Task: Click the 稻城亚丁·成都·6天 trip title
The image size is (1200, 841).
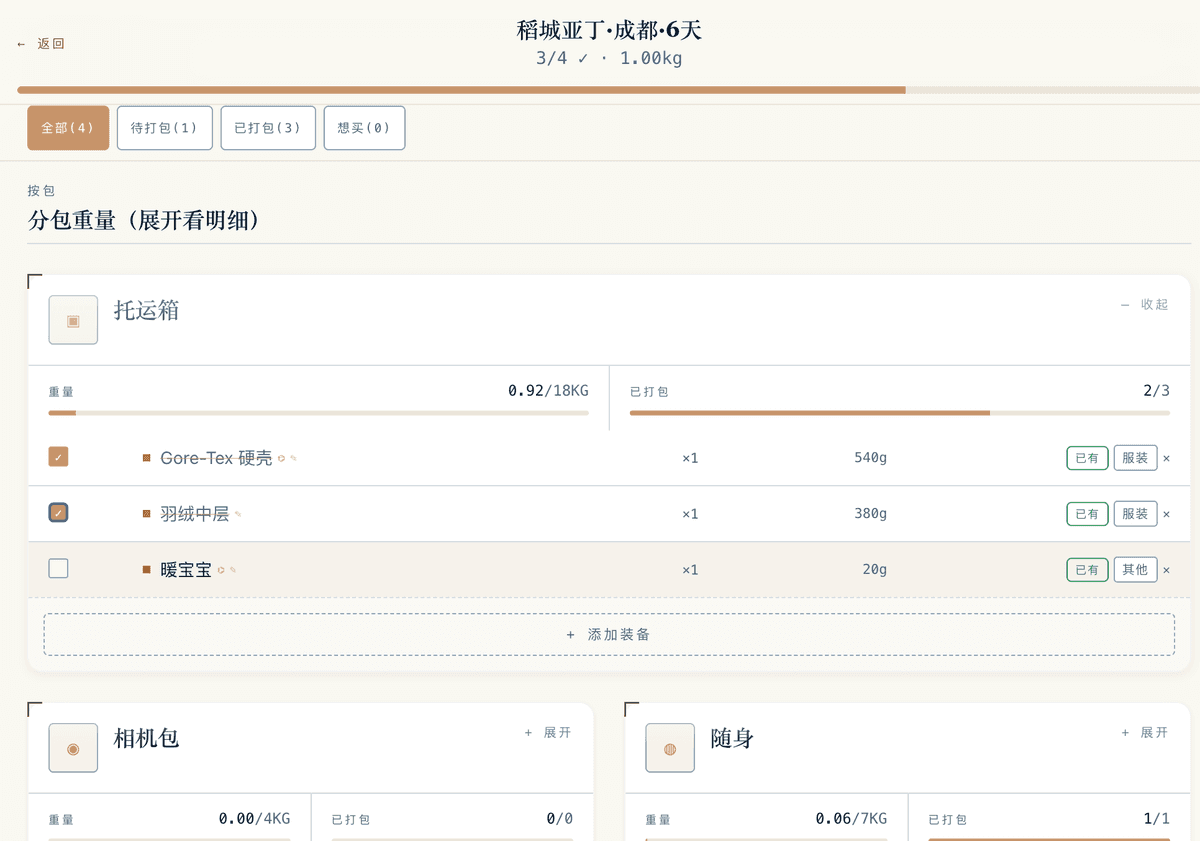Action: click(x=609, y=30)
